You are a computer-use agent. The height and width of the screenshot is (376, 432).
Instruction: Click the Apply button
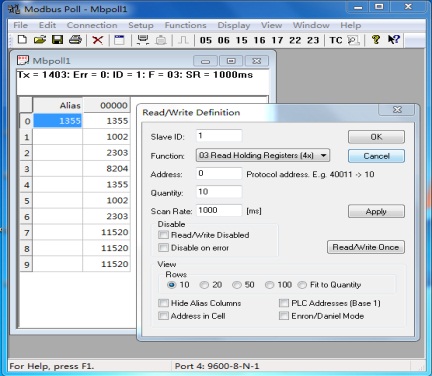click(x=376, y=211)
